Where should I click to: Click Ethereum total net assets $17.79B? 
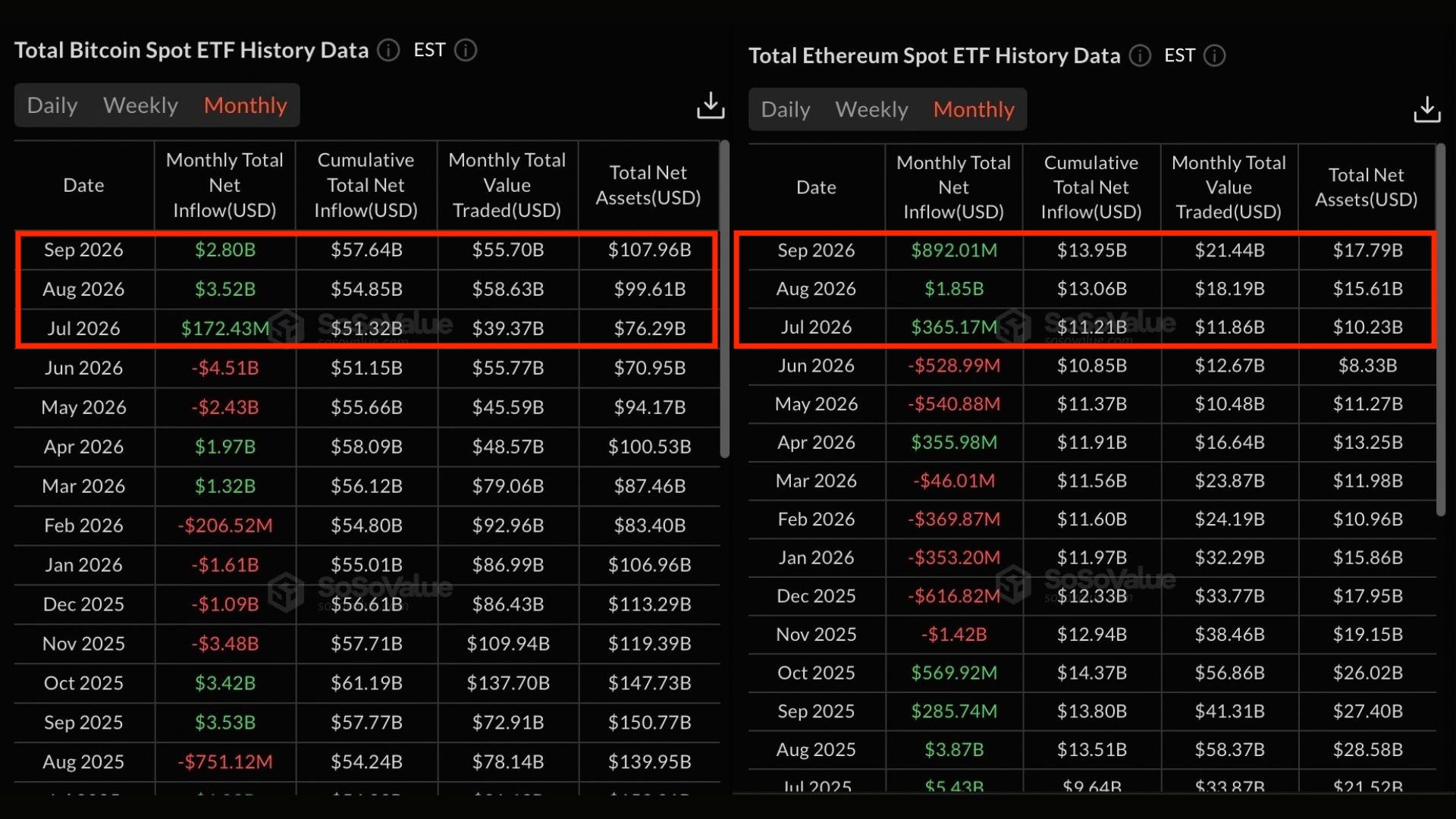1368,250
